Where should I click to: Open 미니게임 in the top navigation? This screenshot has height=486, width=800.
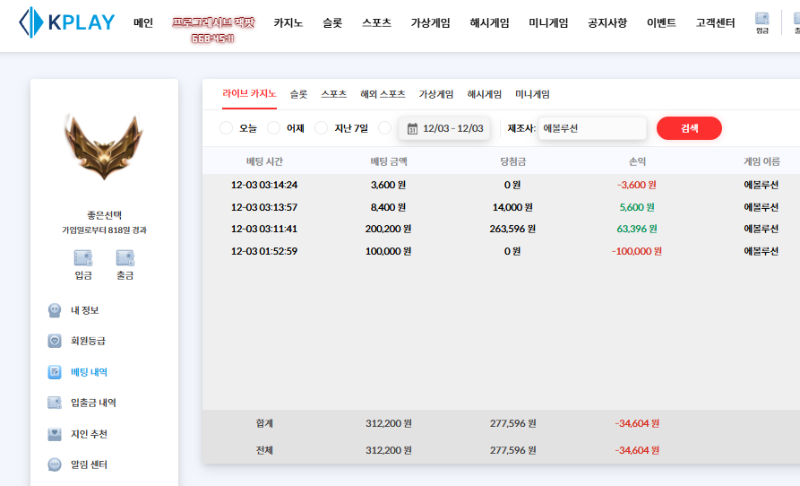548,23
